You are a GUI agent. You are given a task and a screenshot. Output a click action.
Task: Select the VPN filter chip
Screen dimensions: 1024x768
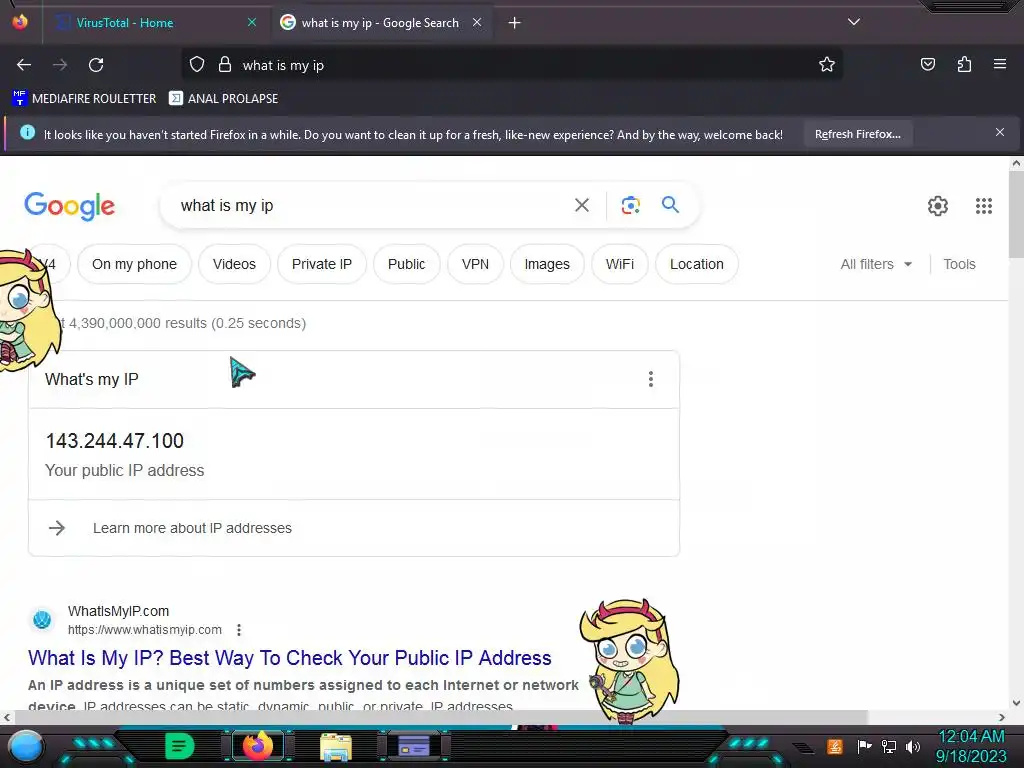(475, 264)
